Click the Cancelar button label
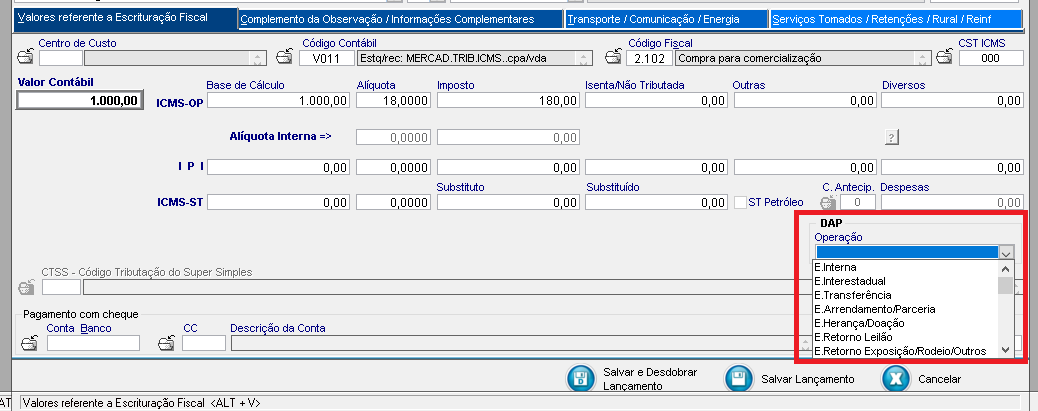Screen dimensions: 1038x411 pyautogui.click(x=939, y=379)
